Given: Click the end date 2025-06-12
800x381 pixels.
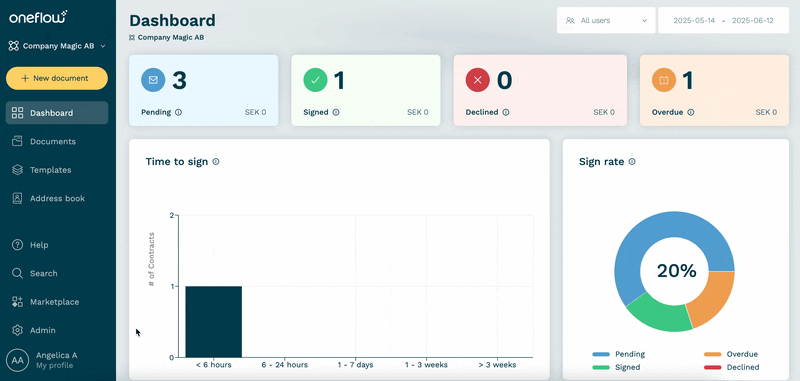Looking at the screenshot, I should pyautogui.click(x=753, y=20).
